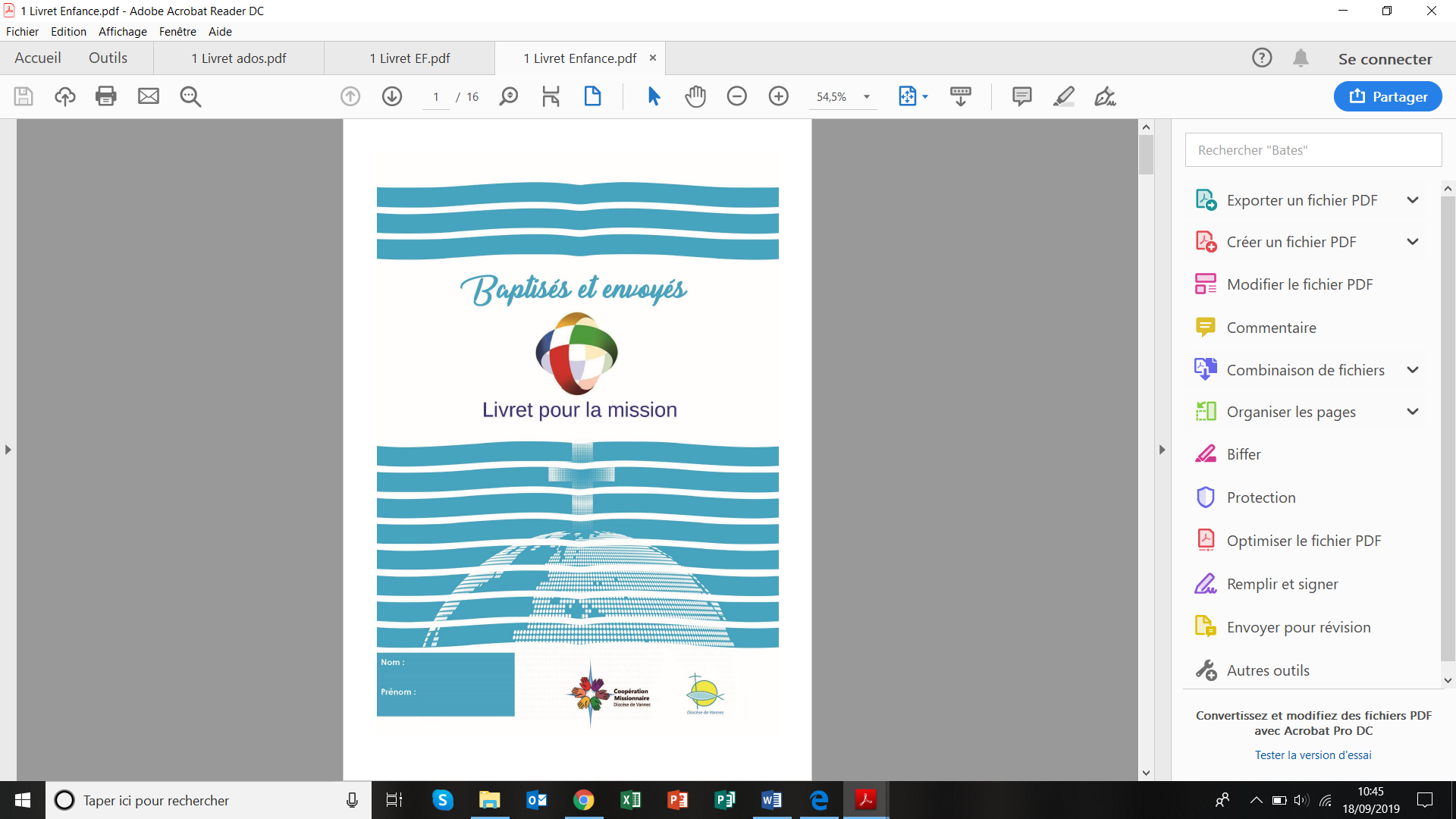Click the Zoom in plus icon
Screen dimensions: 1456x819
click(779, 96)
